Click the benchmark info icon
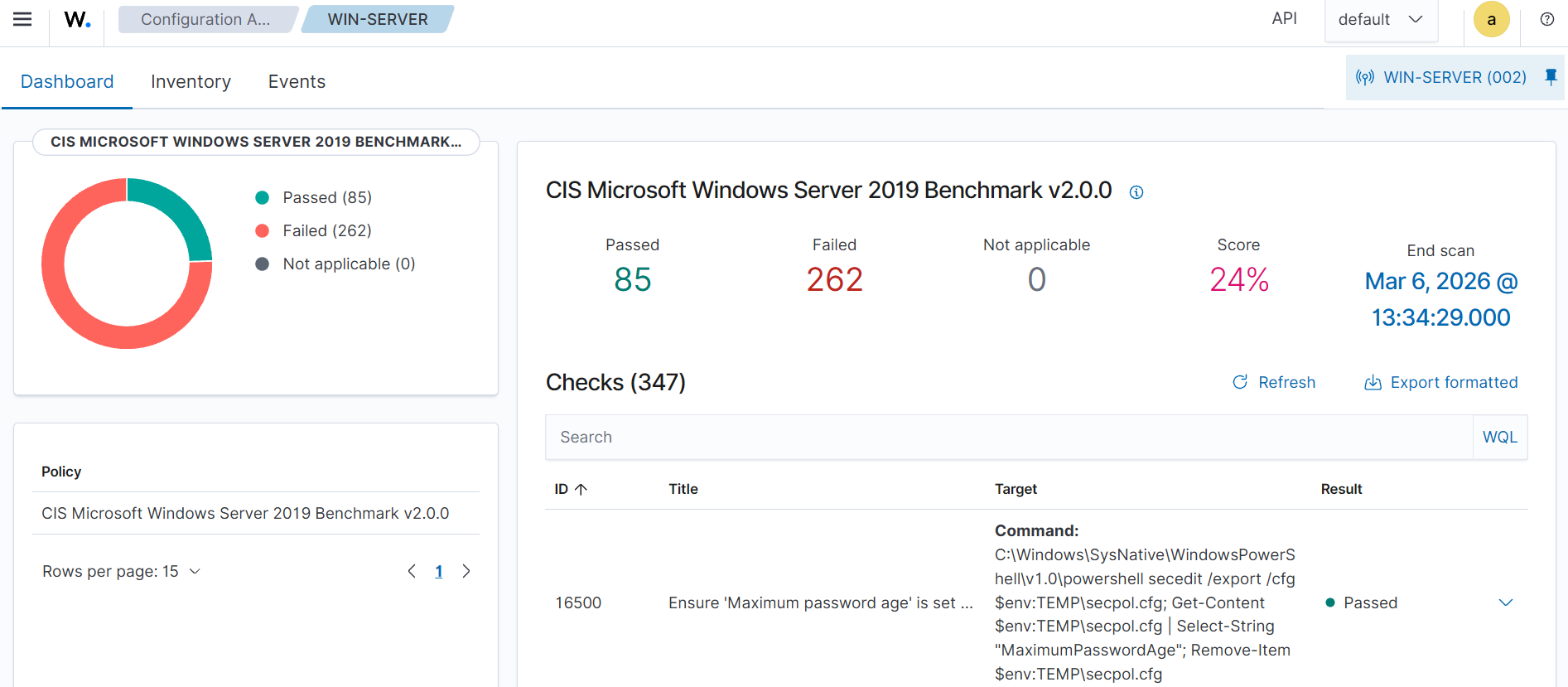Viewport: 1568px width, 687px height. click(x=1136, y=192)
